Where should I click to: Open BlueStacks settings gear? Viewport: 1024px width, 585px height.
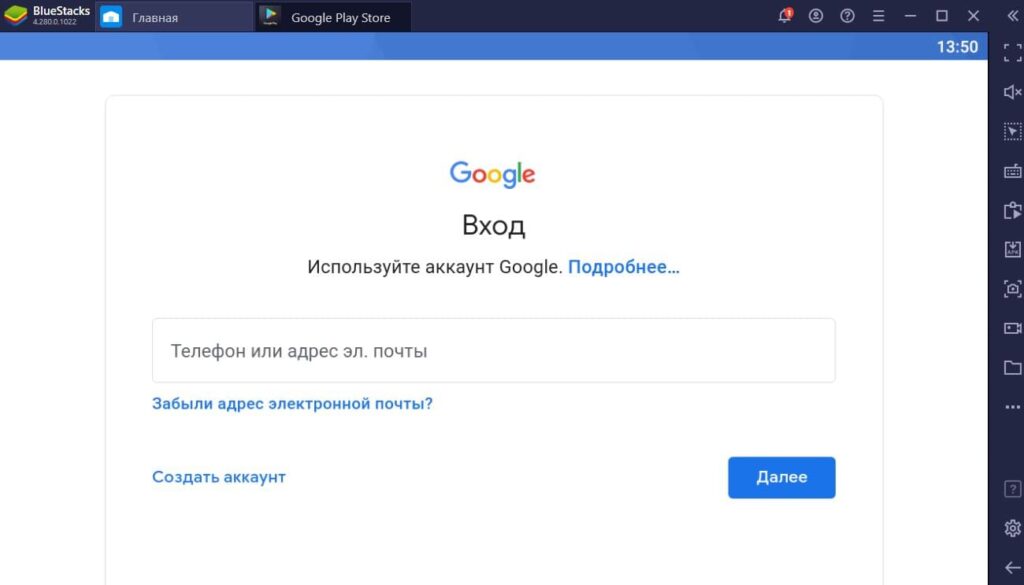click(1012, 527)
